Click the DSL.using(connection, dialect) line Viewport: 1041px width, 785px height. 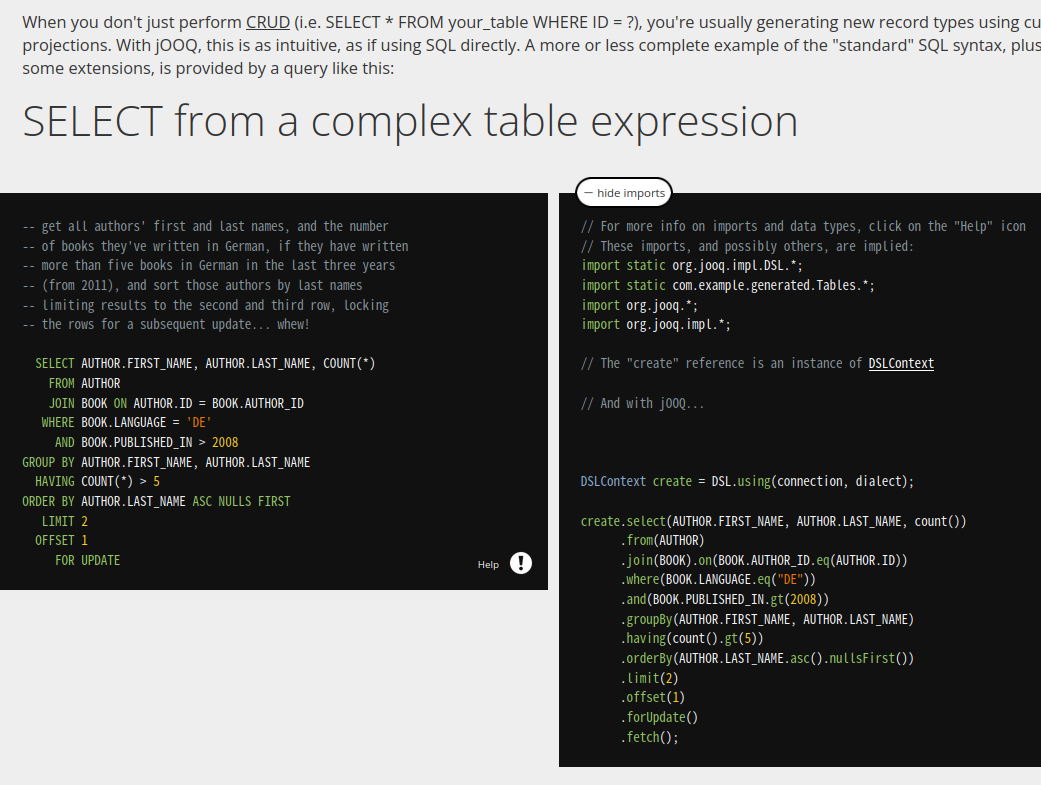point(747,481)
